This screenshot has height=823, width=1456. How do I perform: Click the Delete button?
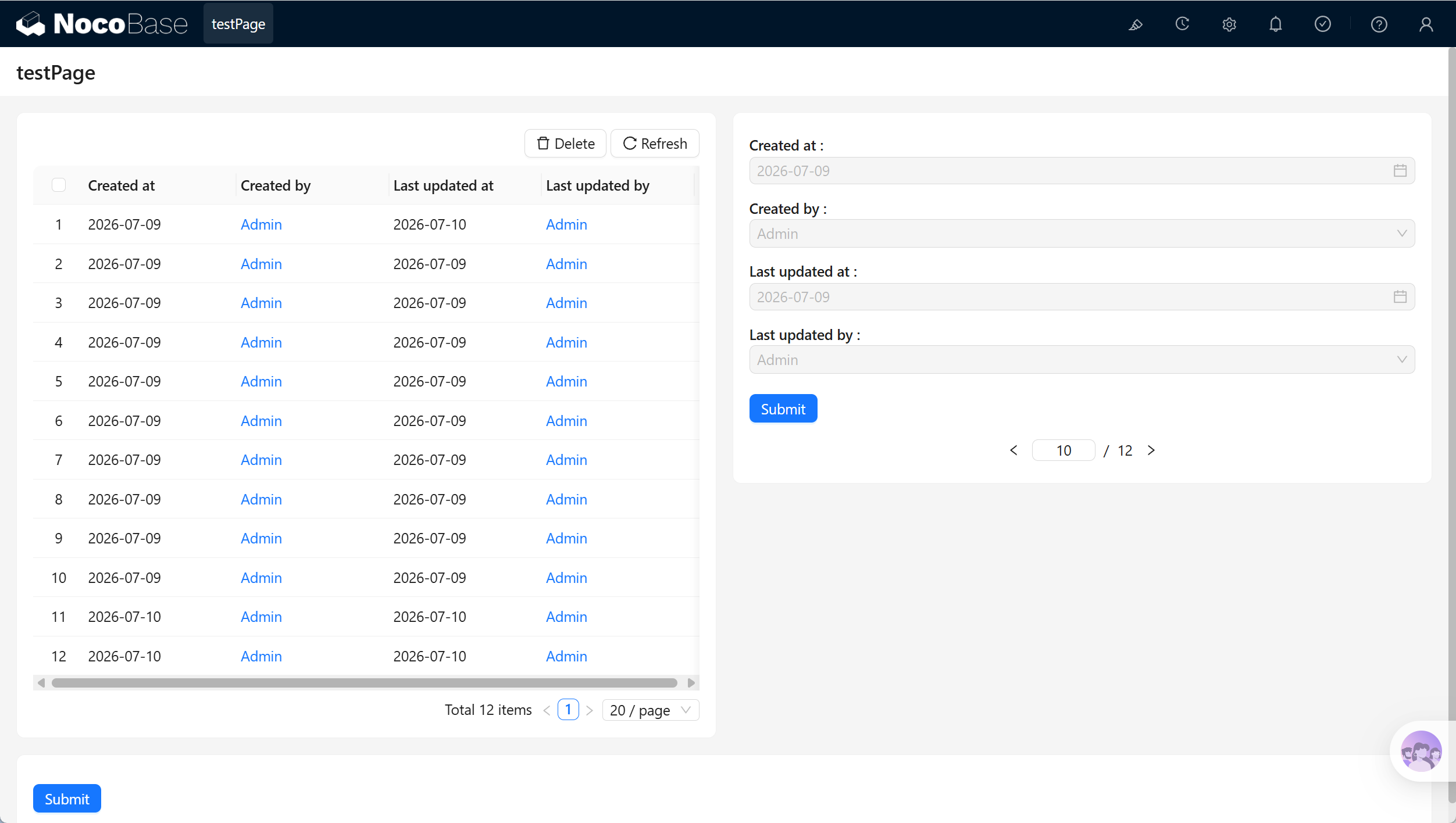[x=565, y=144]
